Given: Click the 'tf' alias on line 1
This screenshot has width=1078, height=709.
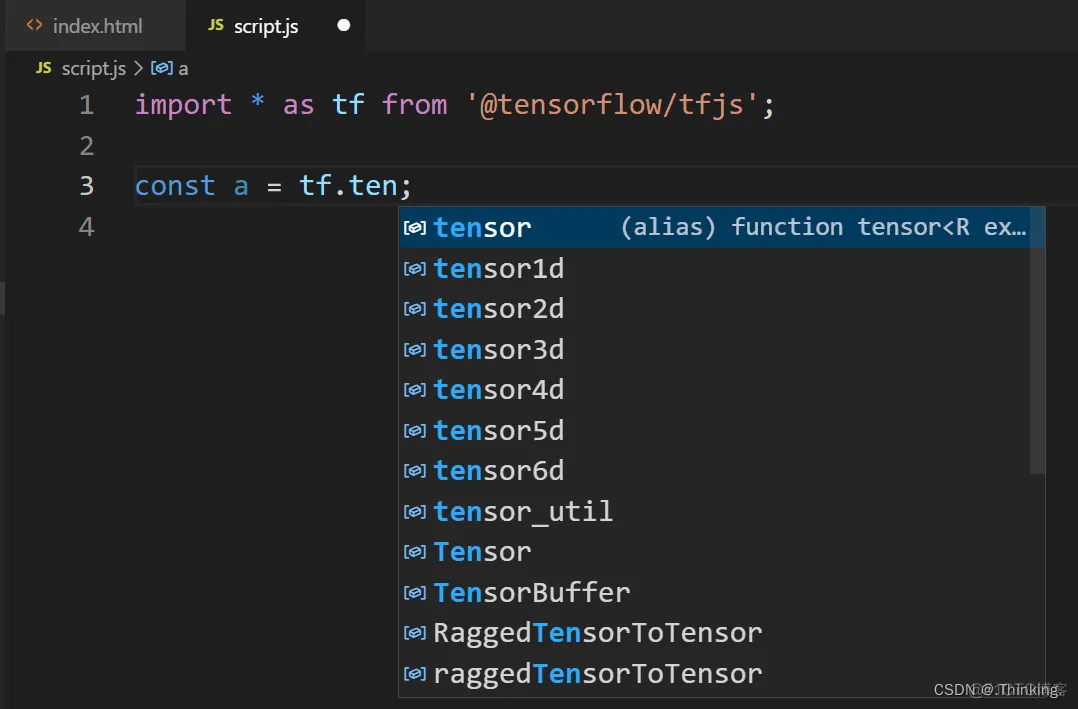Looking at the screenshot, I should pyautogui.click(x=348, y=105).
